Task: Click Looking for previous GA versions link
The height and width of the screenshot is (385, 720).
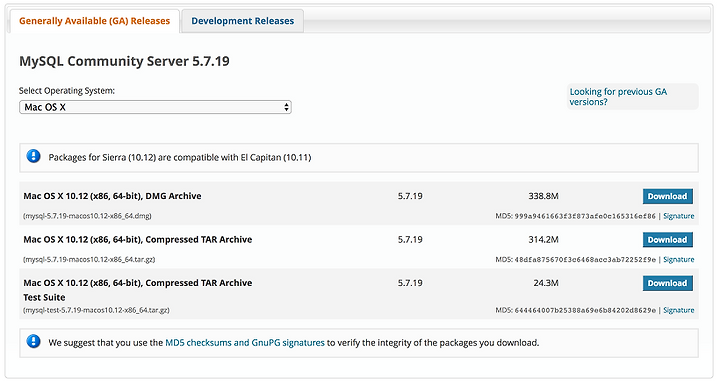Action: coord(618,96)
